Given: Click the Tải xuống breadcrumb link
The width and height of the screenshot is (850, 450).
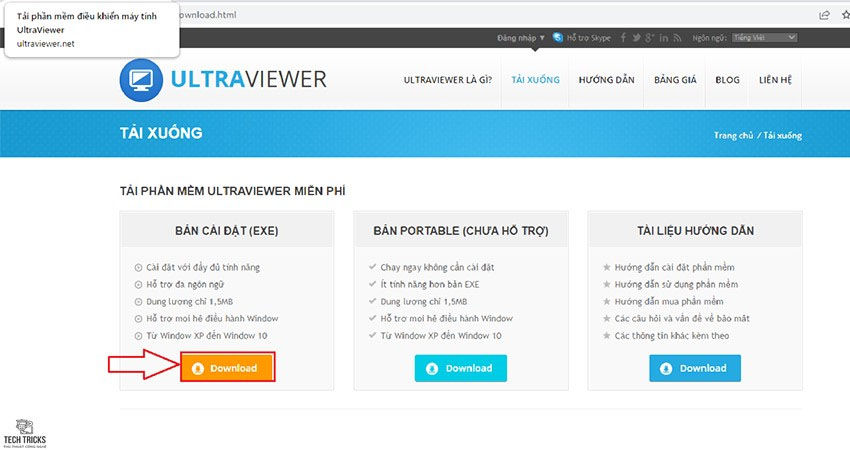Looking at the screenshot, I should point(783,136).
